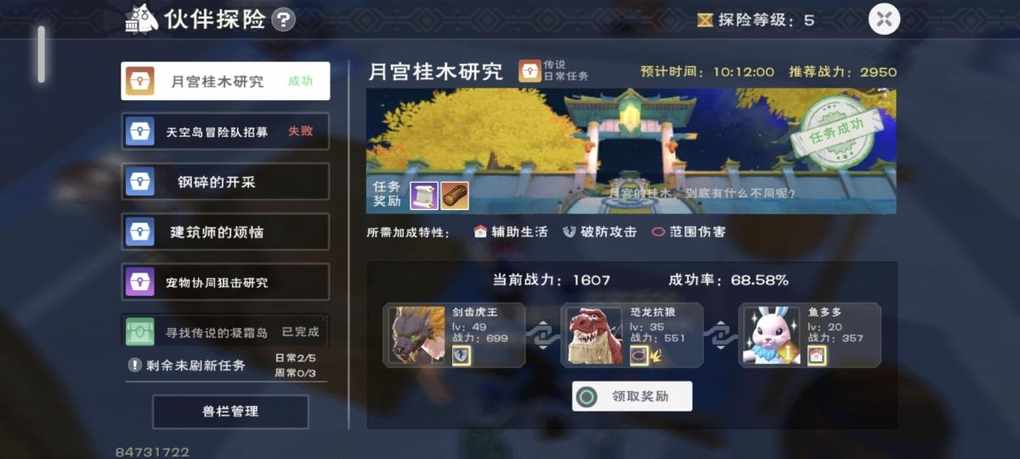This screenshot has width=1020, height=459.
Task: Click the wood log reward icon
Action: click(x=455, y=196)
